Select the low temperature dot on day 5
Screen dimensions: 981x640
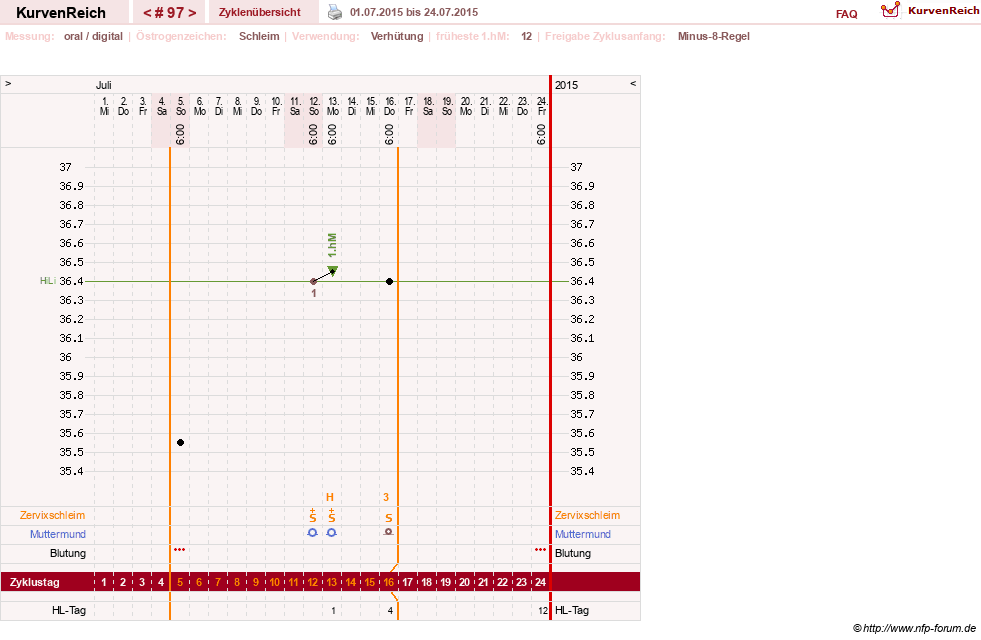coord(180,442)
